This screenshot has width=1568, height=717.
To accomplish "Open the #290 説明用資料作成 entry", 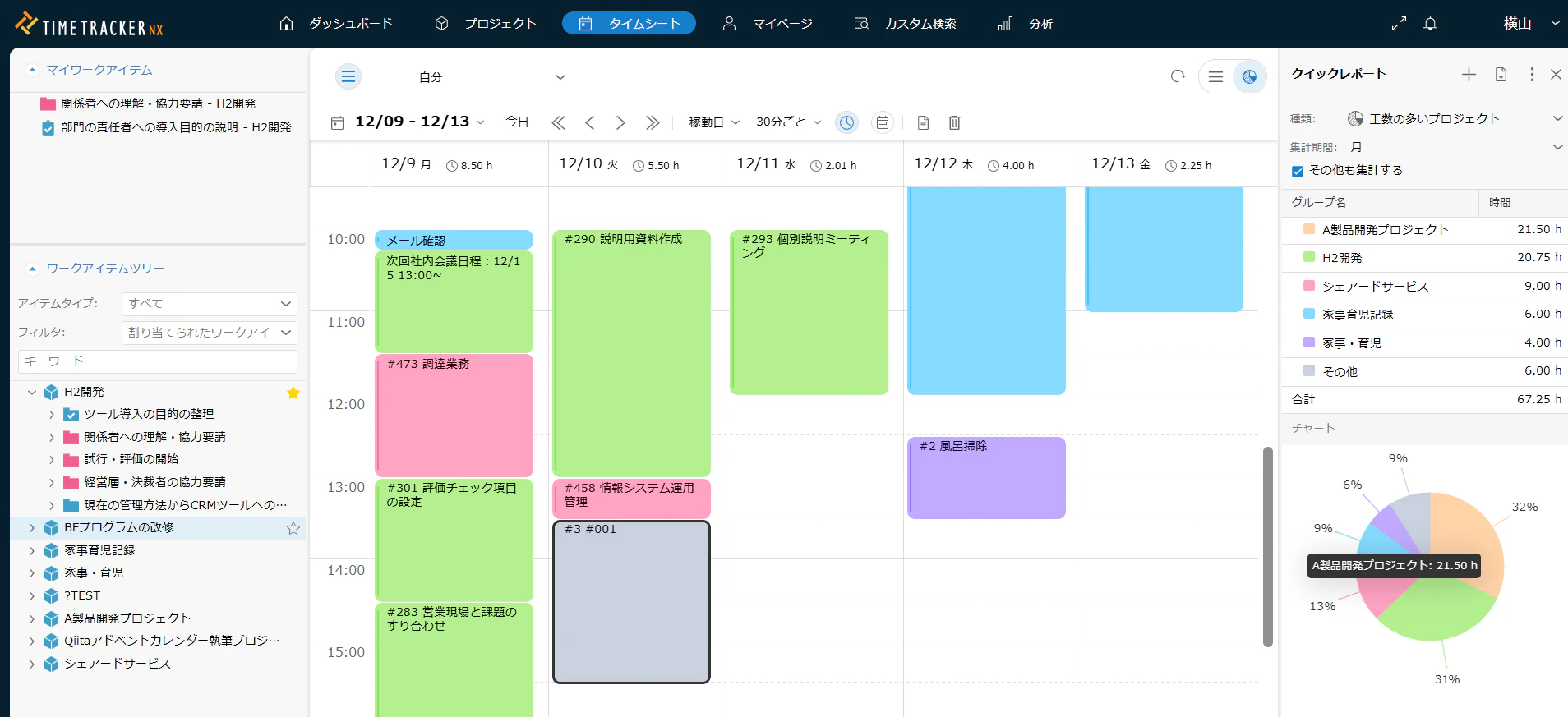I will (x=631, y=352).
